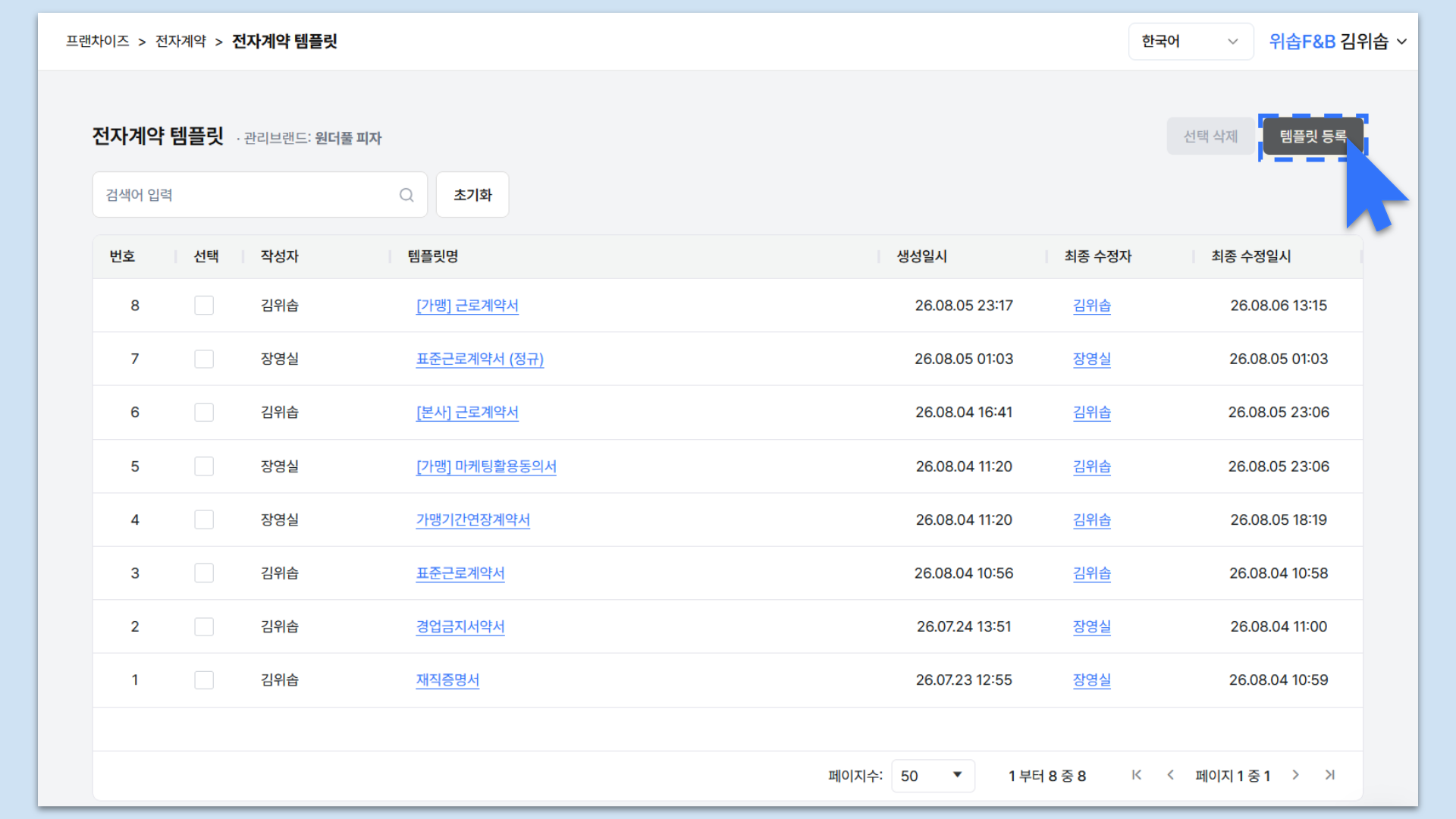
Task: Open 표준근로계약서 link in row 3
Action: pos(460,573)
